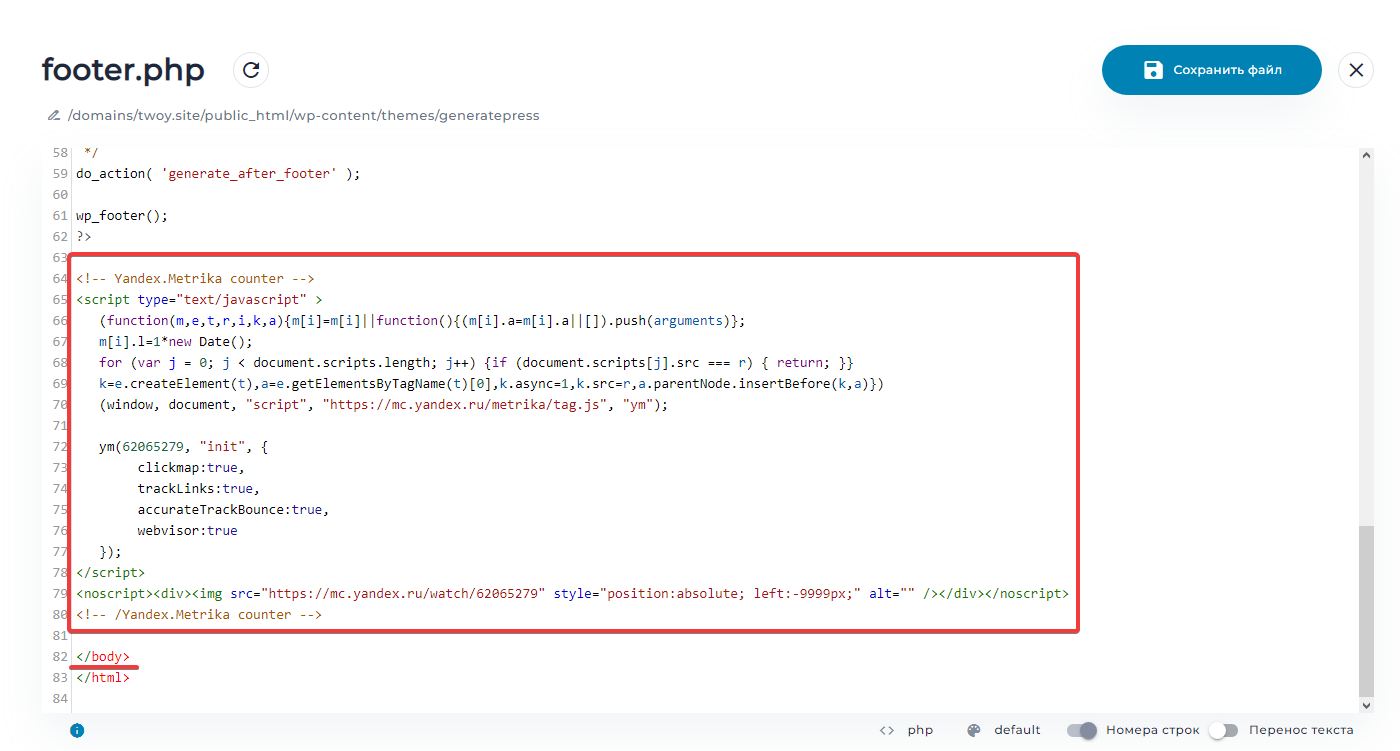The image size is (1400, 751).
Task: Click the m[i].l=1*new Date(); line
Action: (x=176, y=341)
